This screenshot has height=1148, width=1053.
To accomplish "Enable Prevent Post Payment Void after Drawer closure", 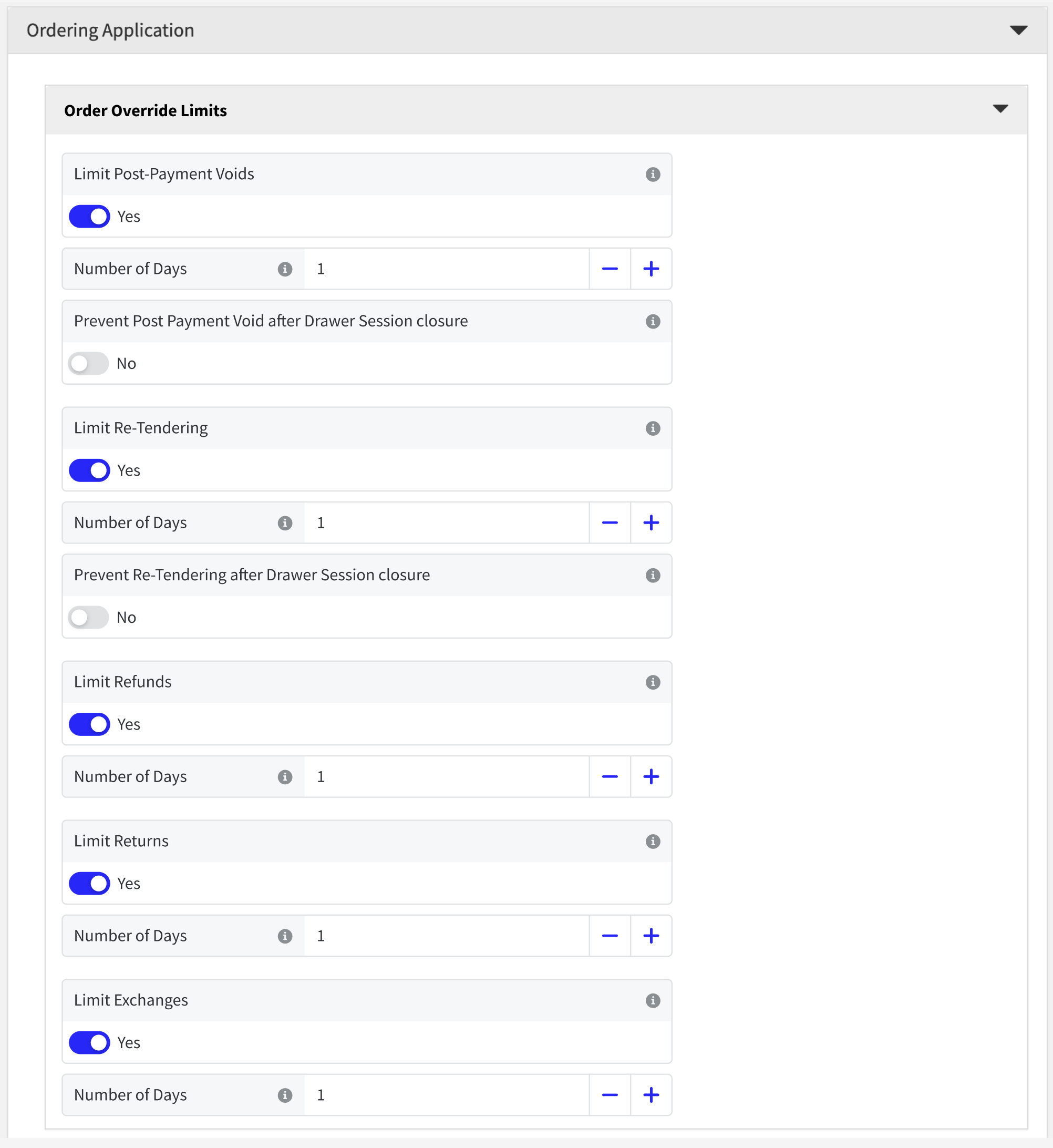I will tap(88, 364).
